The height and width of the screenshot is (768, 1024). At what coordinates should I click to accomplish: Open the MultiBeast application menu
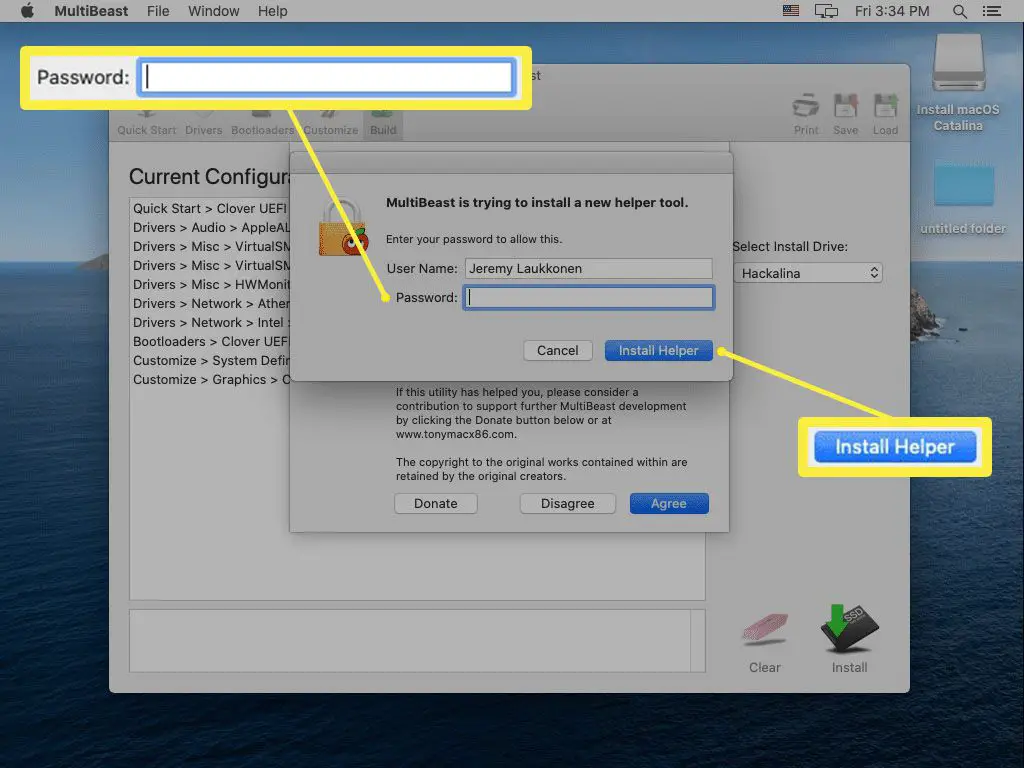click(91, 11)
